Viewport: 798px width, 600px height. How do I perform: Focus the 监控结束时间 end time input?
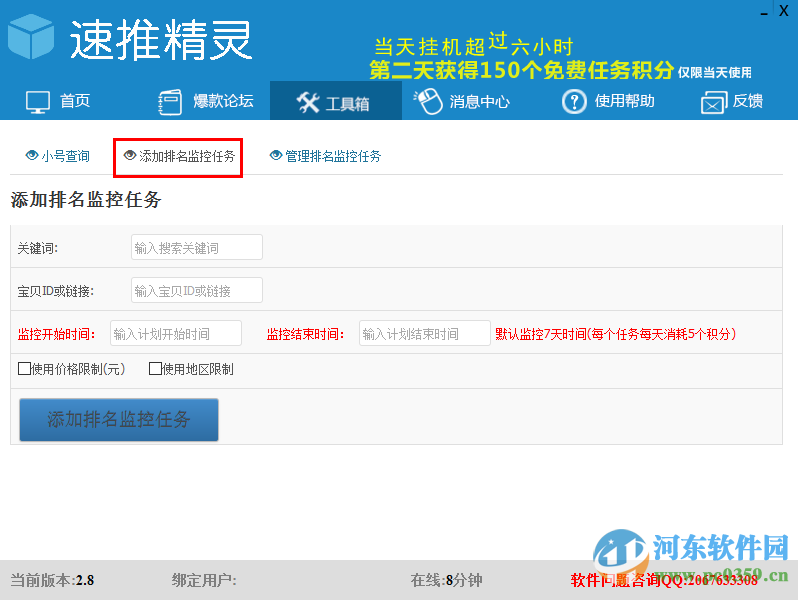coord(424,333)
